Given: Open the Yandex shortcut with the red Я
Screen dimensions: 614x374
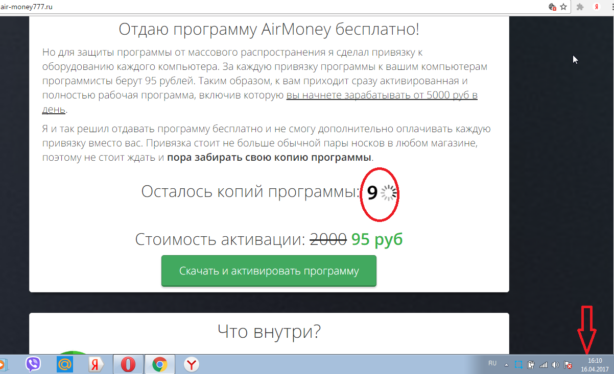Looking at the screenshot, I should point(95,364).
